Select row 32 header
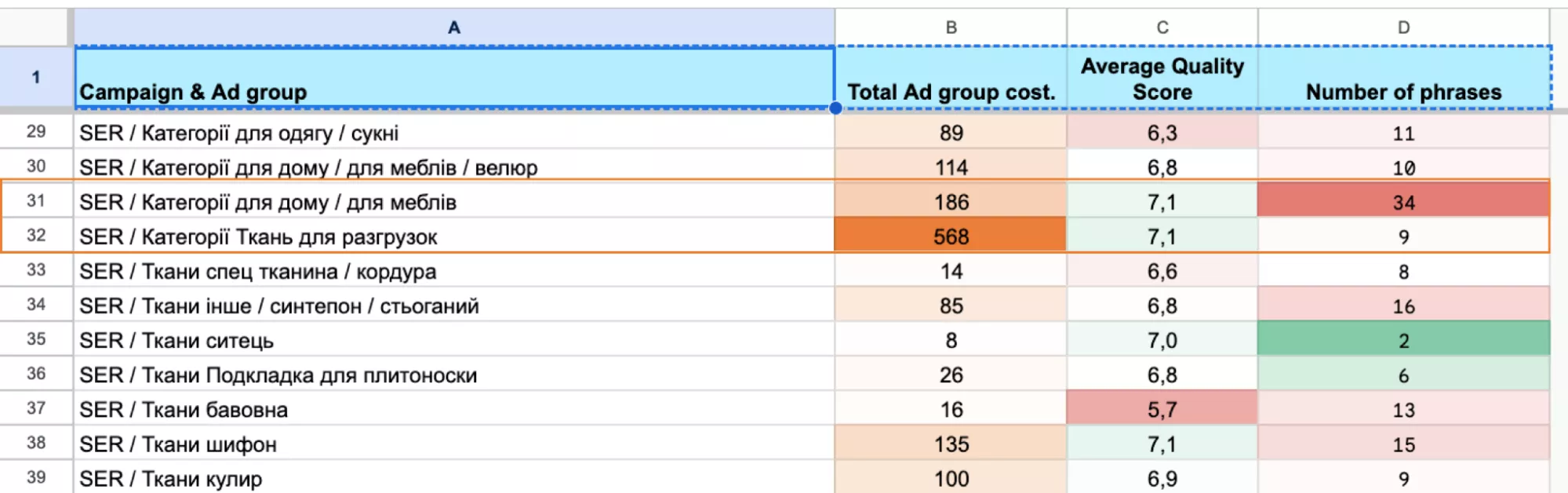 coord(36,235)
